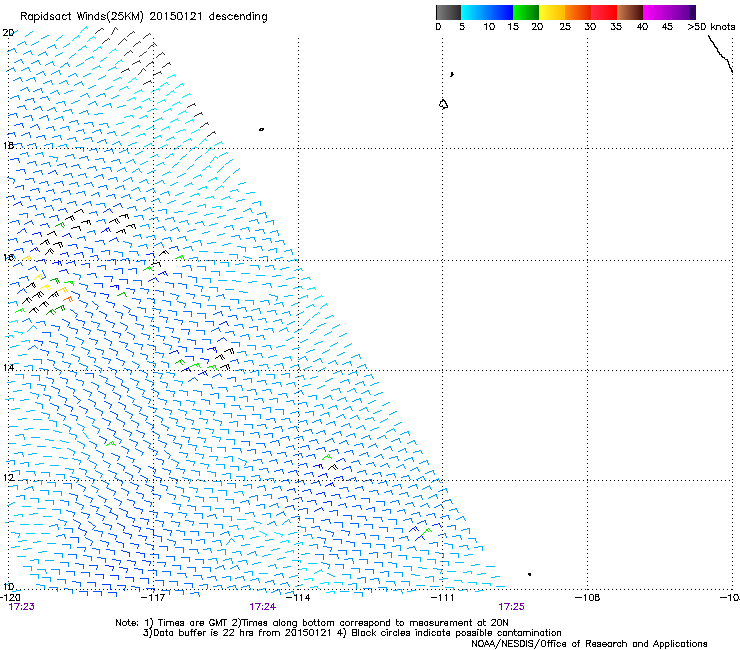Click the '-114' longitude axis label
This screenshot has width=740, height=650.
coord(298,598)
